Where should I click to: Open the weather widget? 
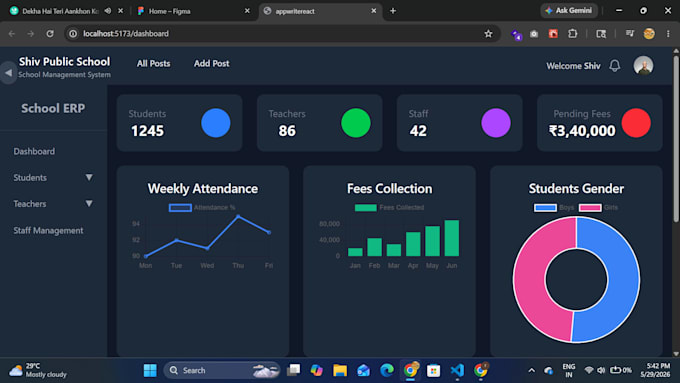38,370
